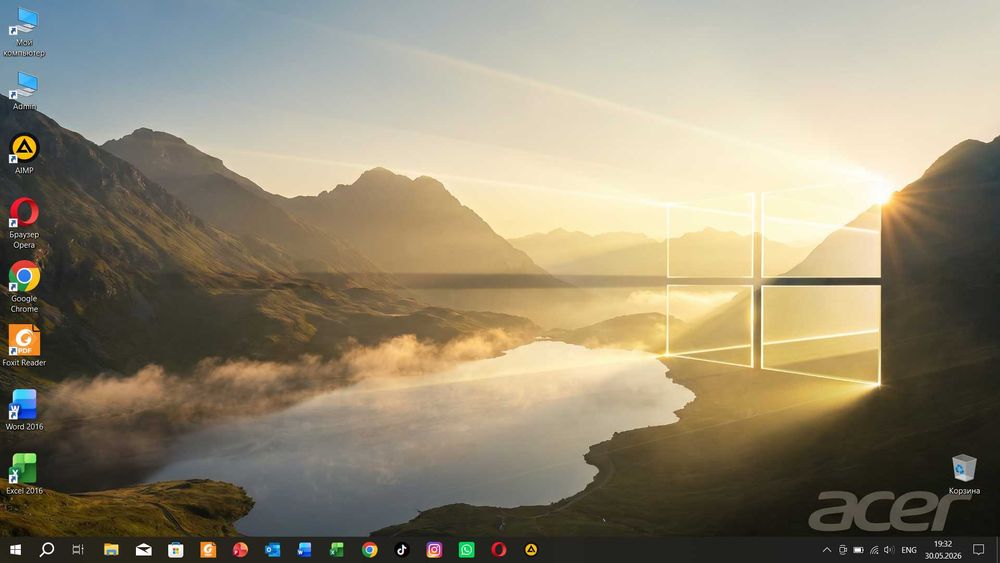
Task: Open Instagram from the taskbar
Action: pos(434,550)
